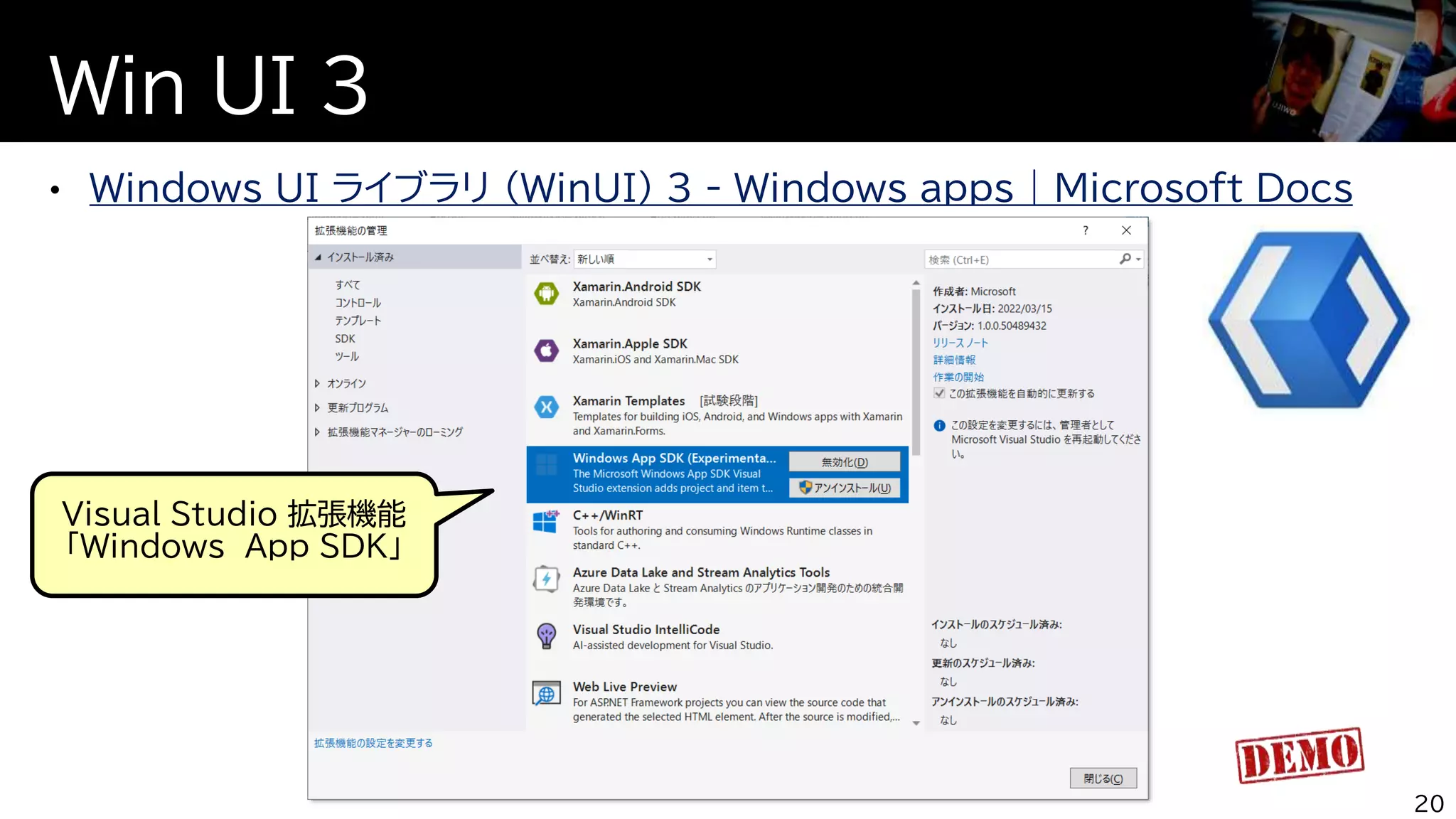1456x819 pixels.
Task: Select the Xamarin.Apple SDK list entry title
Action: pos(630,344)
